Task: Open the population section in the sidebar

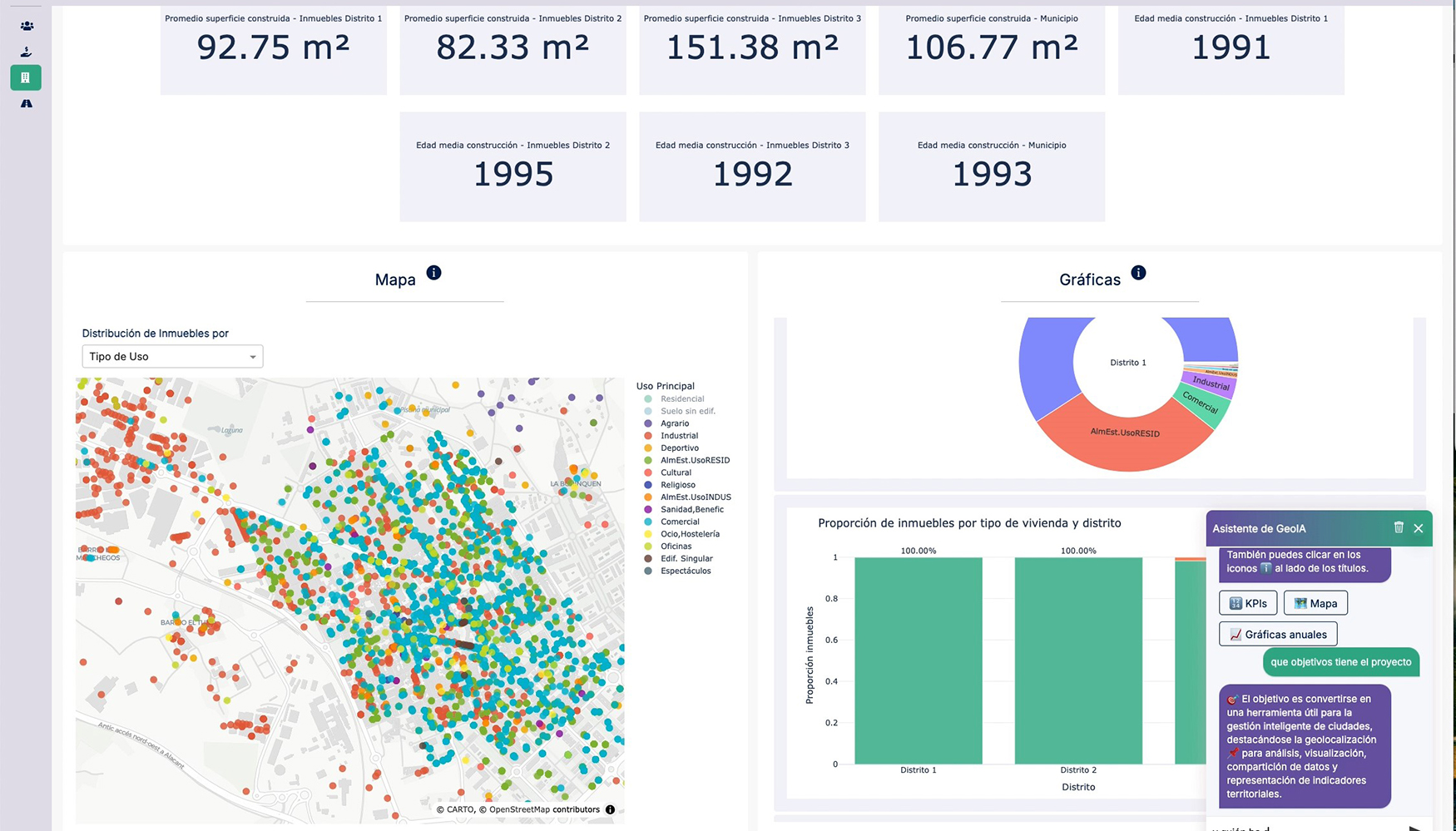Action: point(27,26)
